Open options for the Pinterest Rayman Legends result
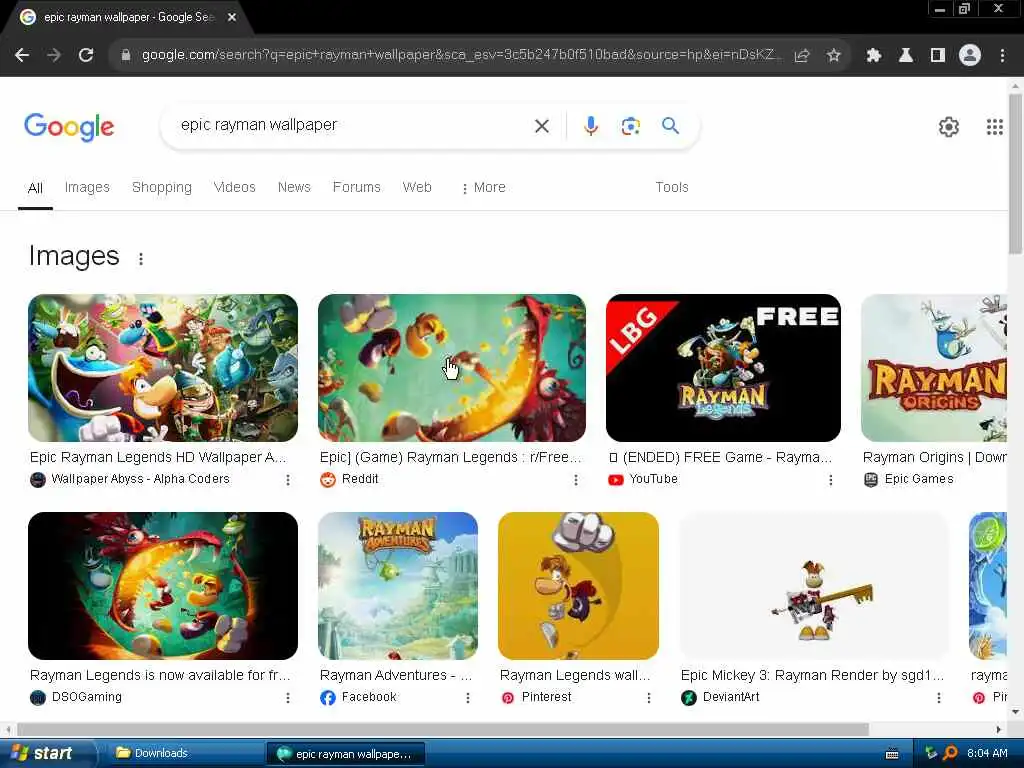Screen dimensions: 1024x768 [x=649, y=698]
